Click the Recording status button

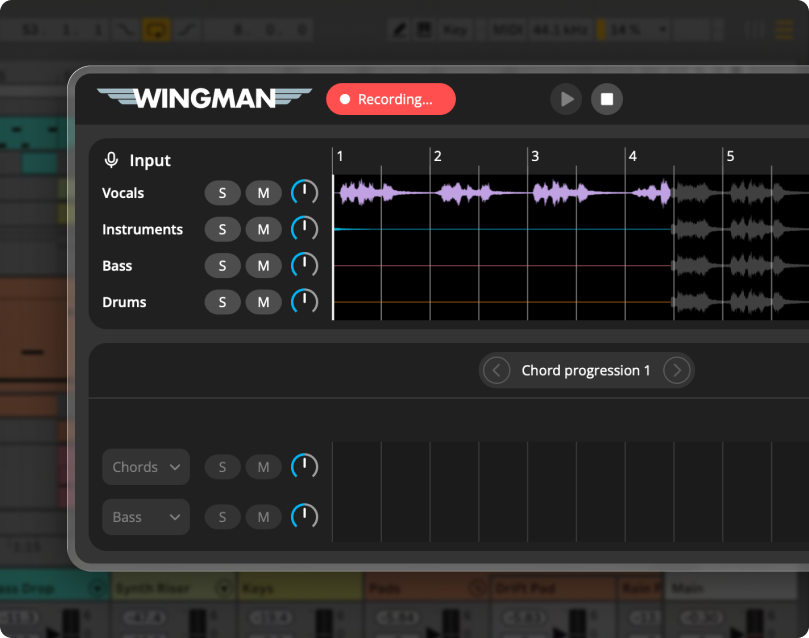click(x=391, y=99)
